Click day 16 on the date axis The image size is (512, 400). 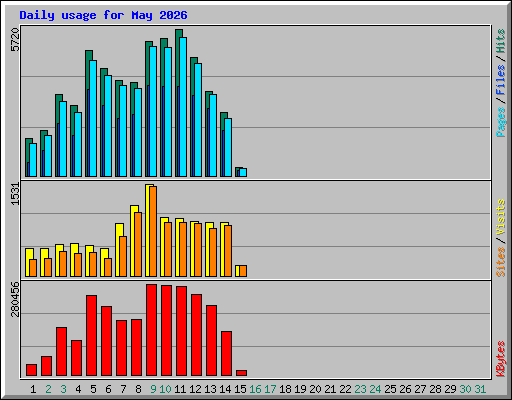pyautogui.click(x=255, y=389)
